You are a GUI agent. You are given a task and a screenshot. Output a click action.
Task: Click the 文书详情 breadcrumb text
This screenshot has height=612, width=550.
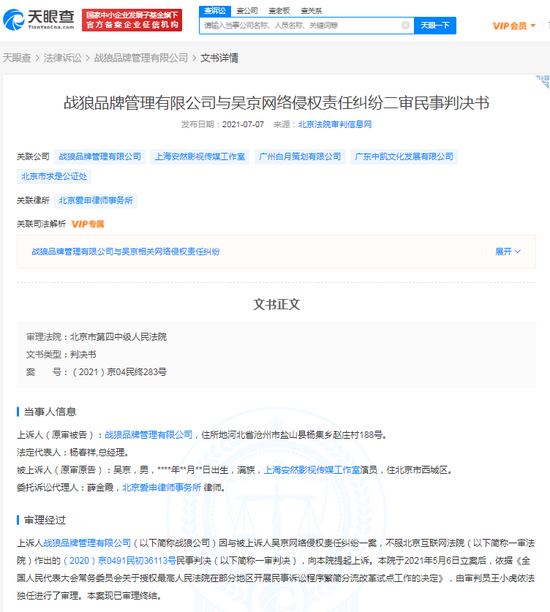219,58
